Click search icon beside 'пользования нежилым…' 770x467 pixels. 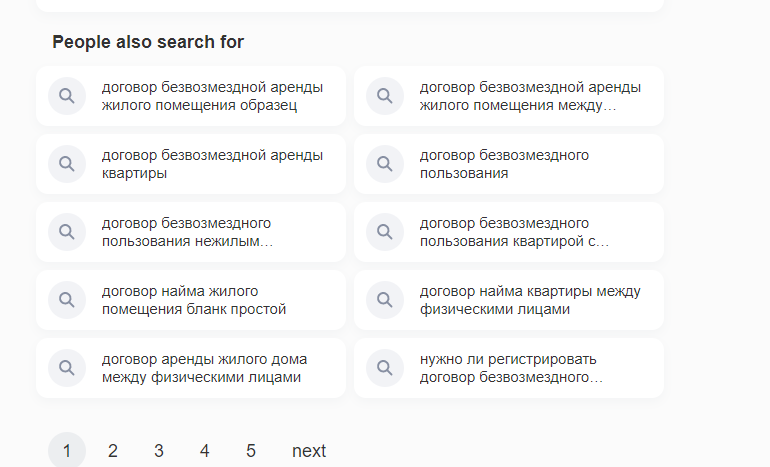tap(67, 232)
